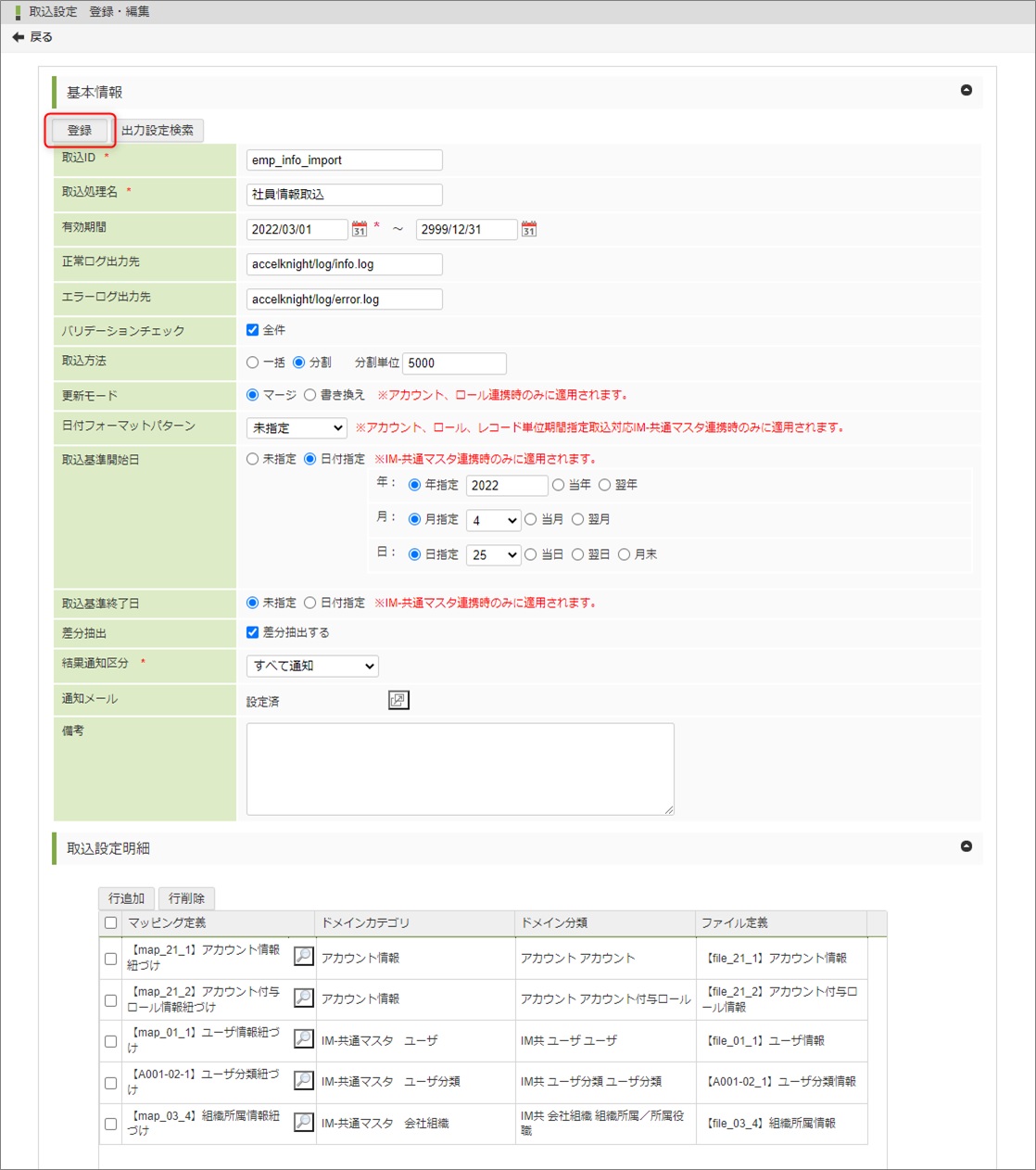Collapse the 取込設定明細 section
This screenshot has height=1170, width=1036.
[967, 846]
